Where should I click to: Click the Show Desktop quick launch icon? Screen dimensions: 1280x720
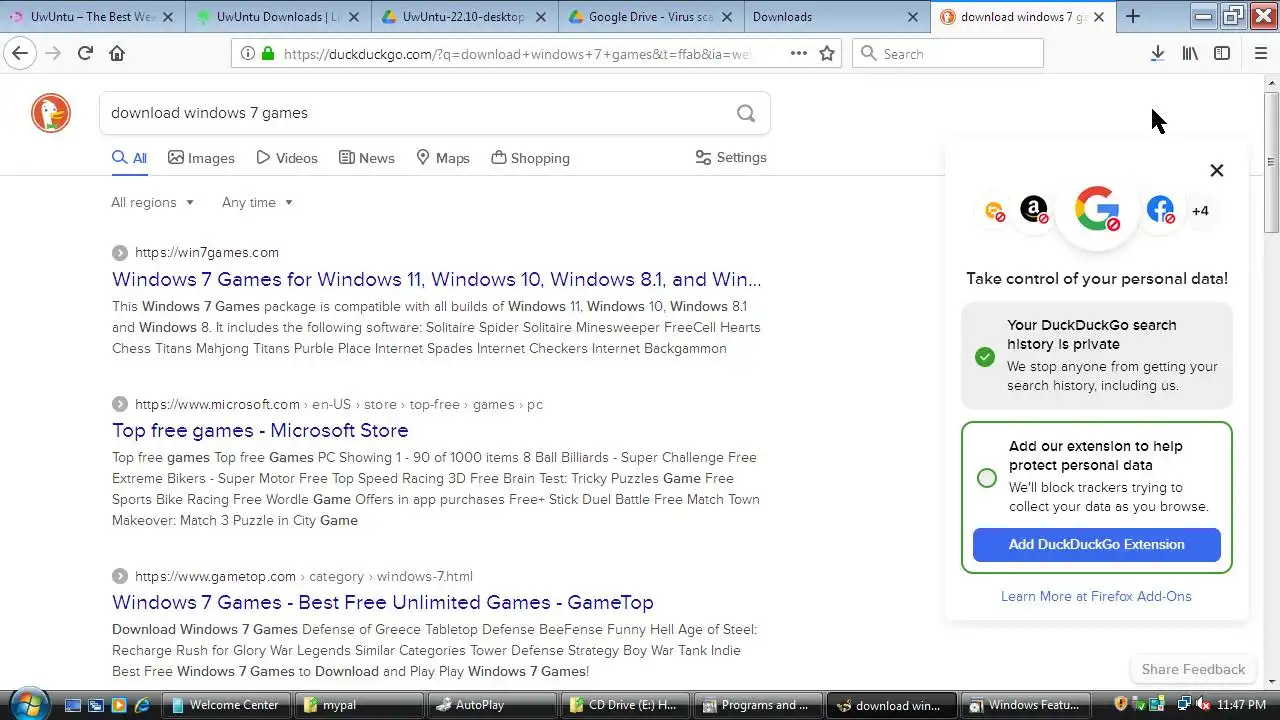(72, 705)
